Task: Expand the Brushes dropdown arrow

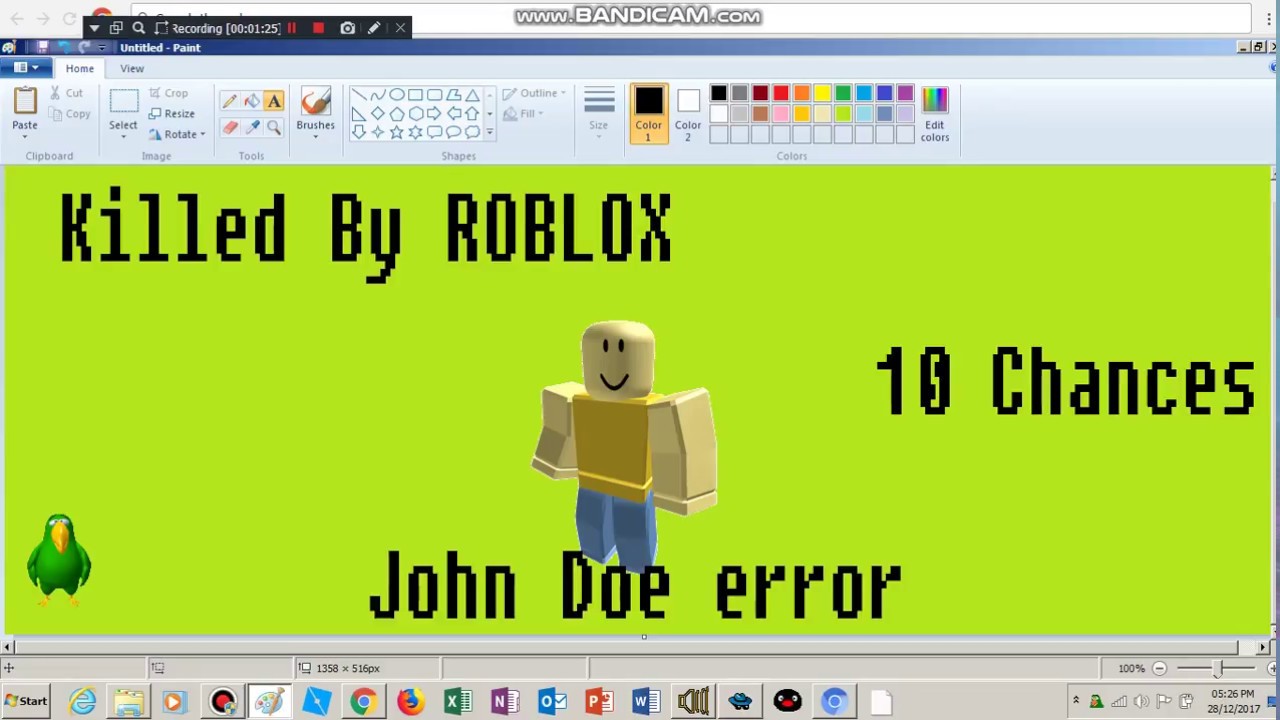Action: click(x=315, y=137)
